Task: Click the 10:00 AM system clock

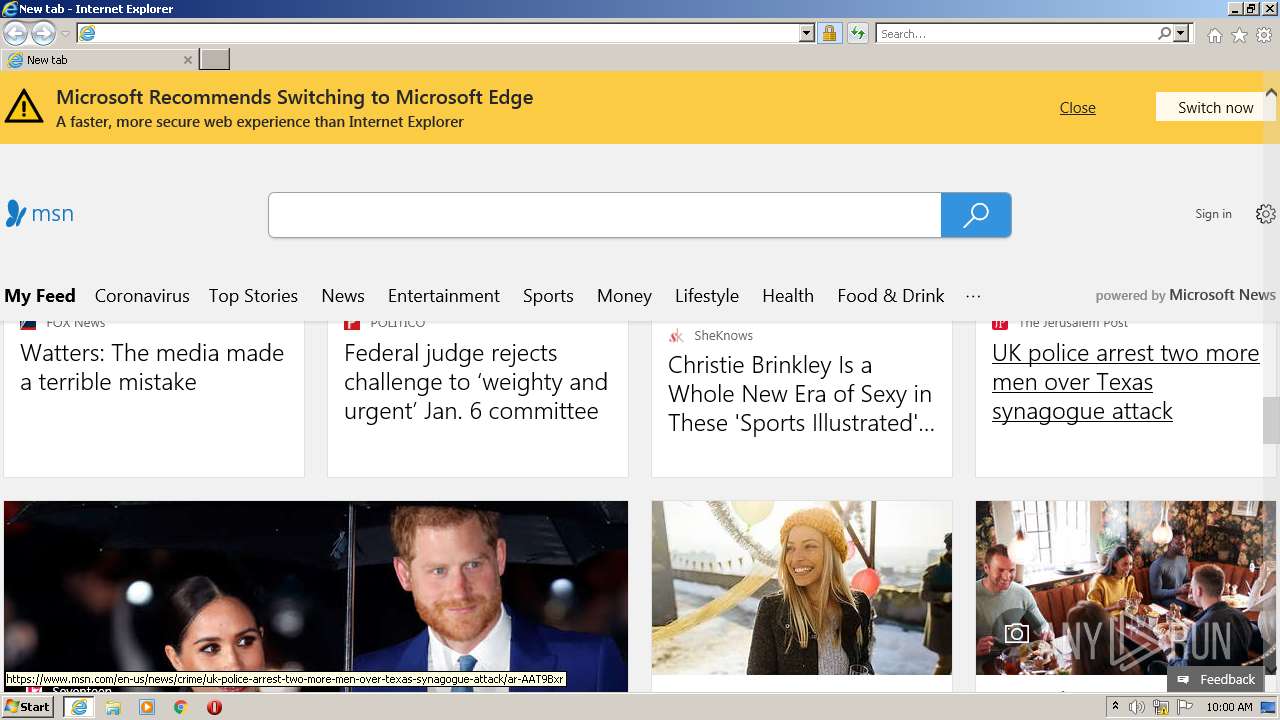Action: tap(1229, 707)
